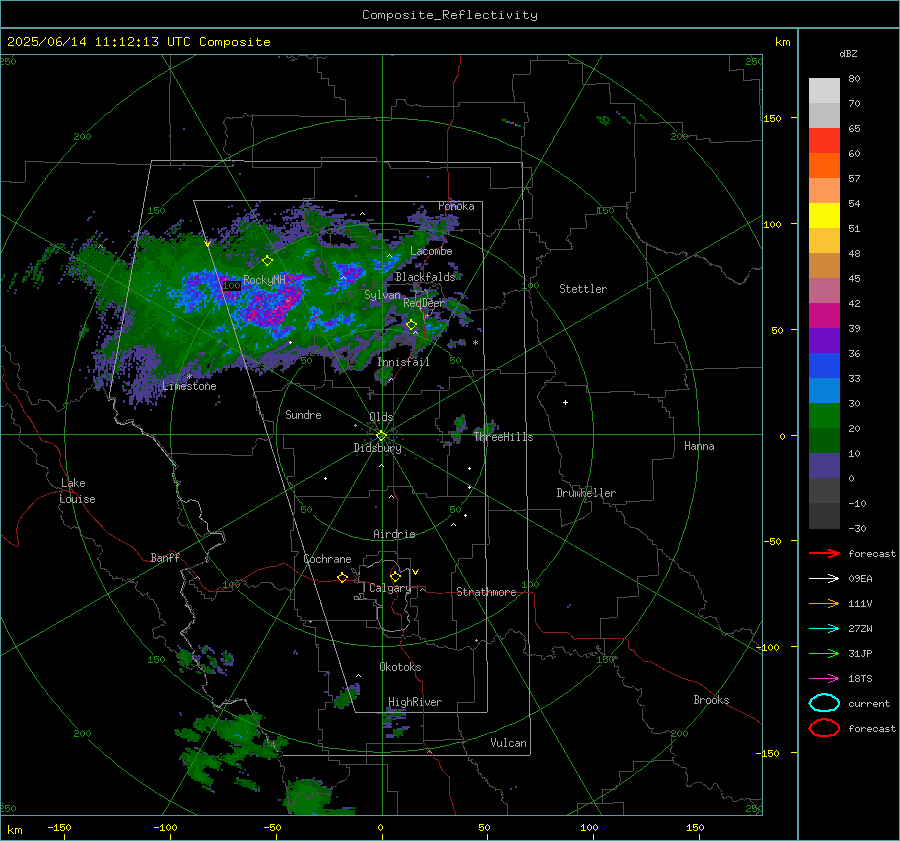Click the cyan 27ZW arrow icon
Screen dimensions: 900x841
[824, 629]
